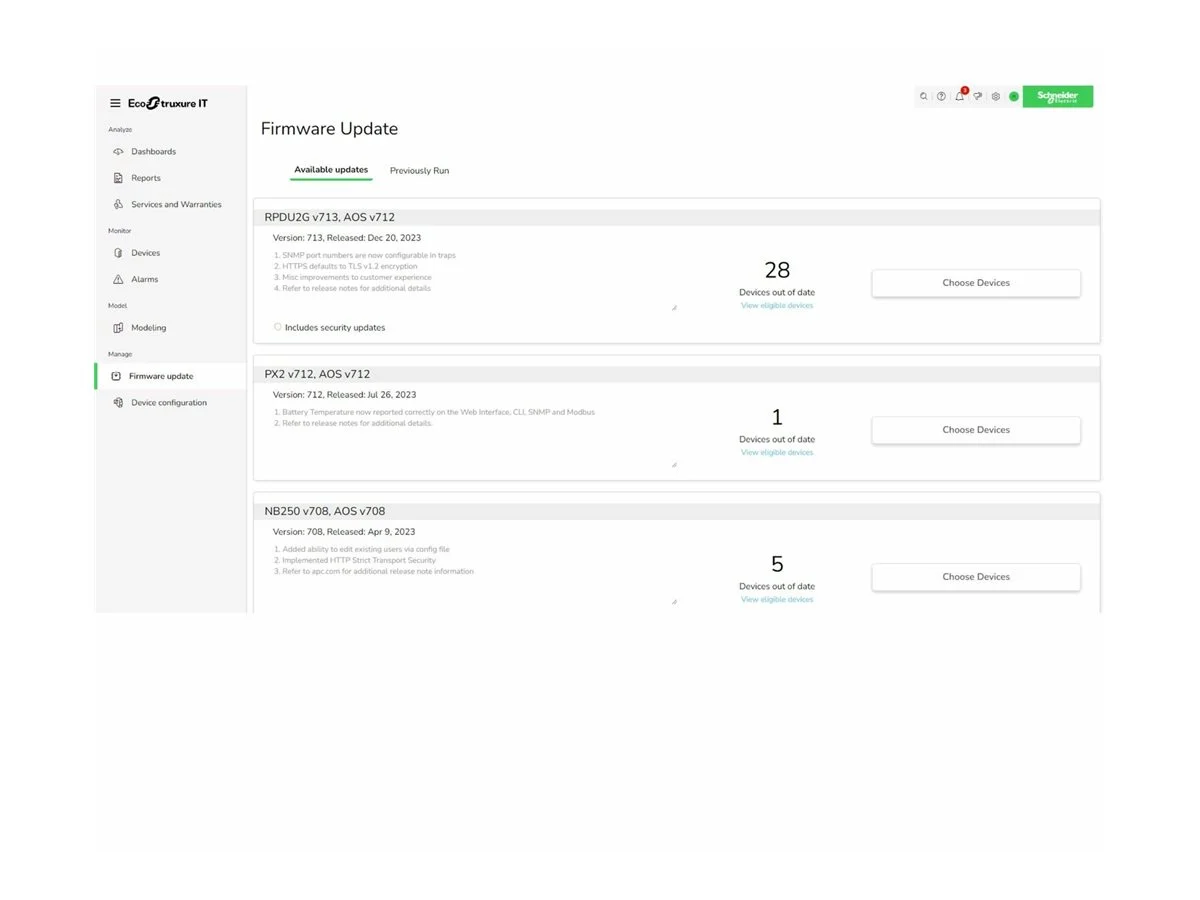
Task: Open the notifications bell
Action: [x=959, y=97]
